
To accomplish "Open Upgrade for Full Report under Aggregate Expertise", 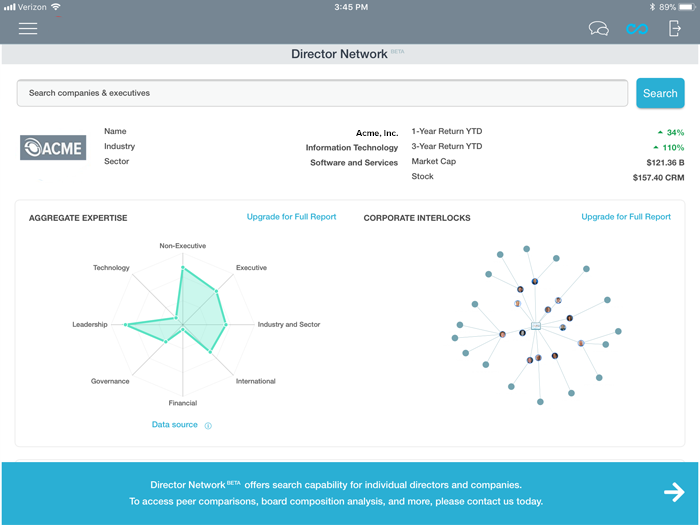I will coord(291,217).
